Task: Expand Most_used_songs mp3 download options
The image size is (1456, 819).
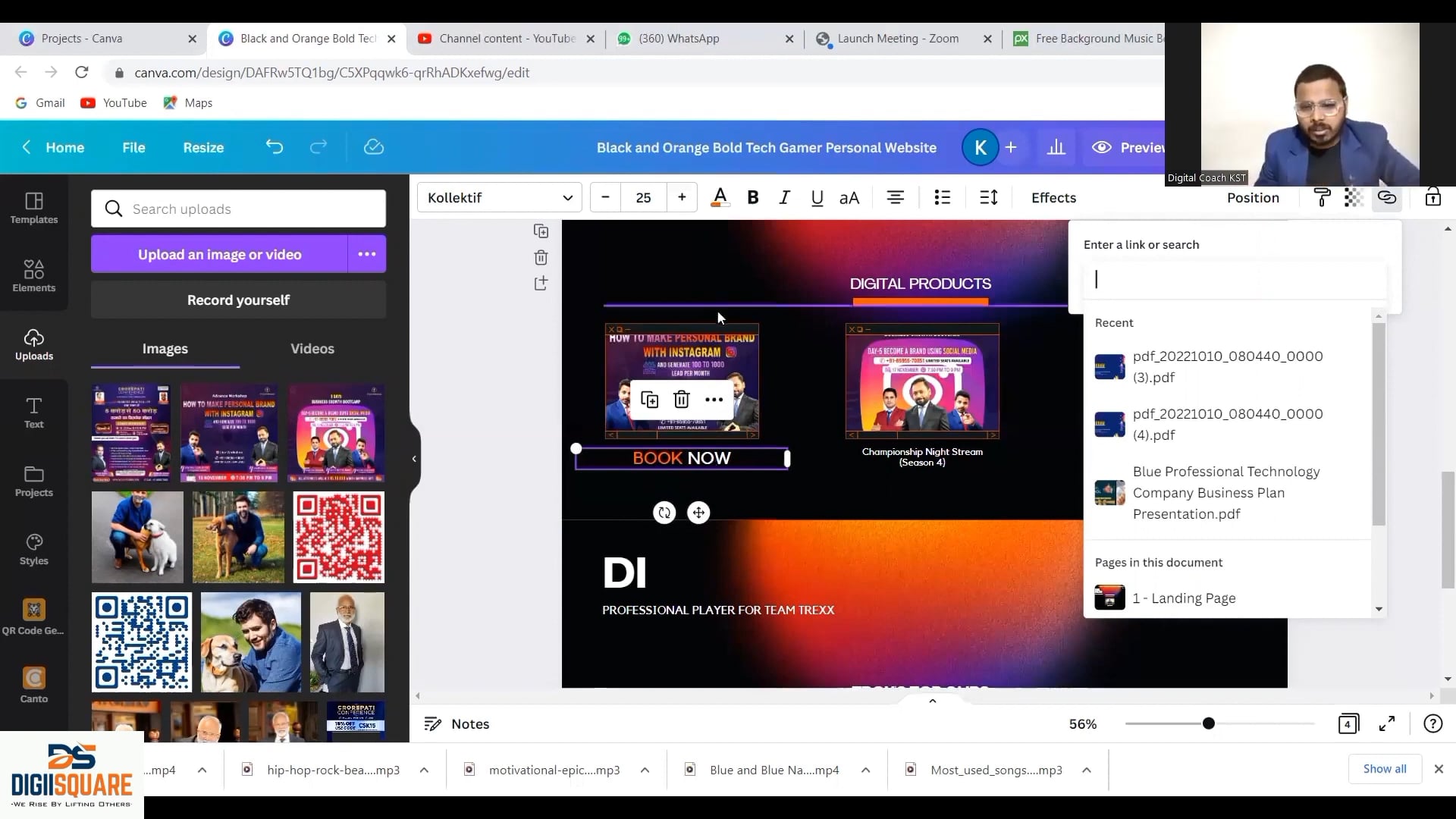Action: click(x=1086, y=770)
